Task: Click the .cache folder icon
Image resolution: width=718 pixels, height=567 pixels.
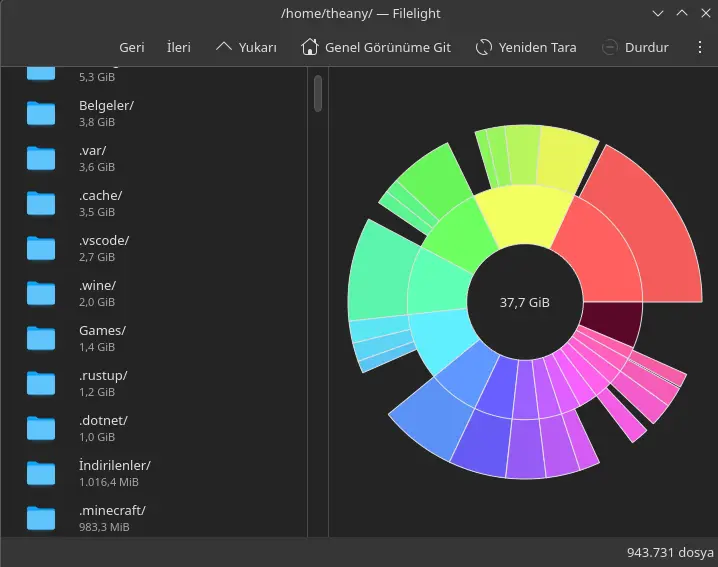Action: [x=41, y=203]
